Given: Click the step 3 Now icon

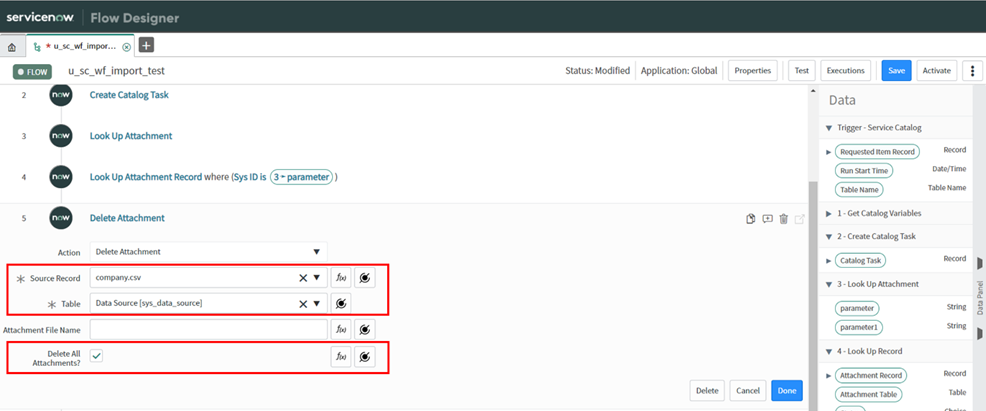Looking at the screenshot, I should tap(61, 136).
